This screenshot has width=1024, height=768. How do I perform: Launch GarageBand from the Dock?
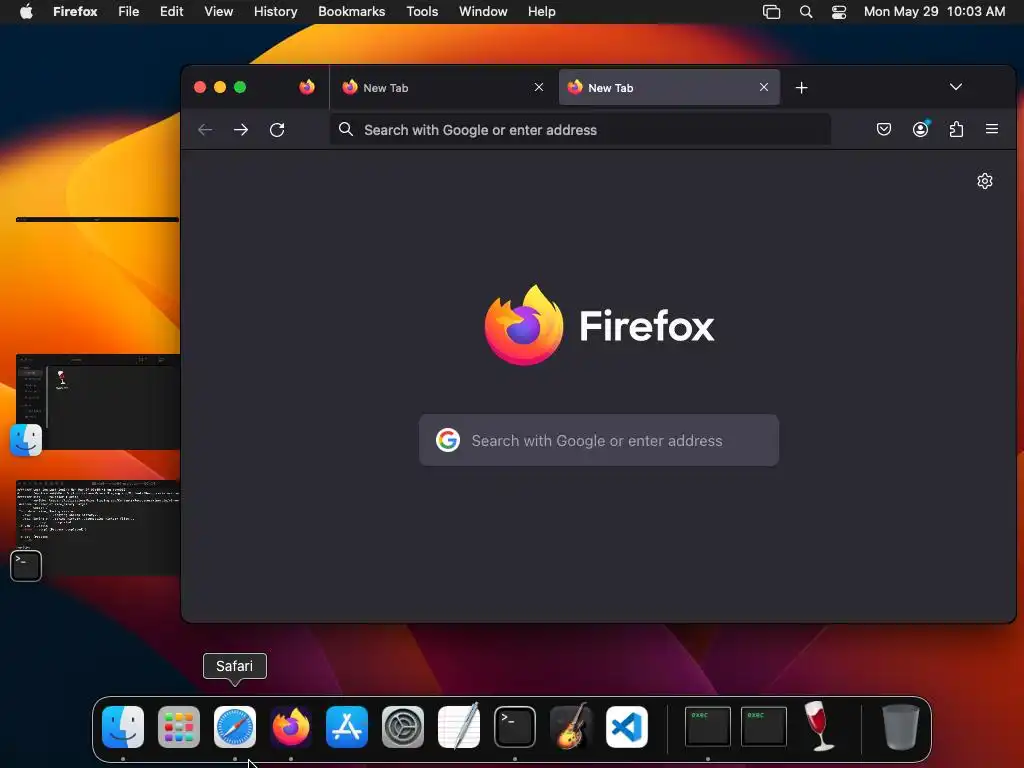point(571,727)
